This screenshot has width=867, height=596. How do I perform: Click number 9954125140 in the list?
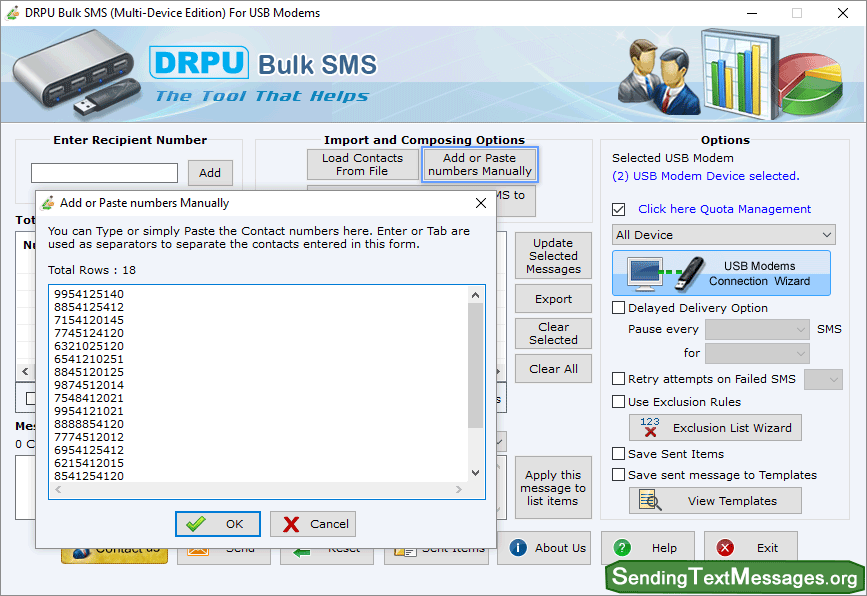click(x=89, y=294)
